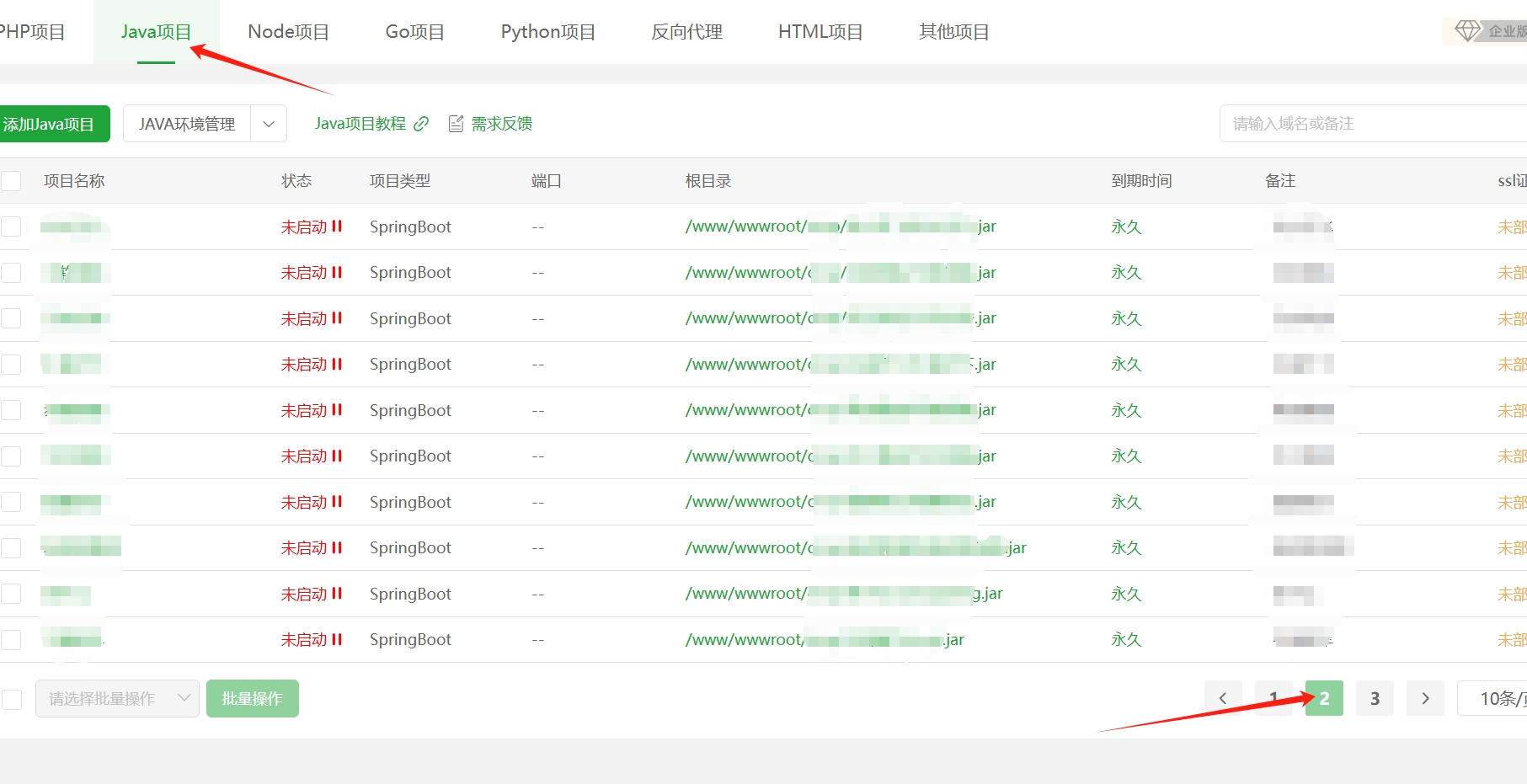Viewport: 1527px width, 784px height.
Task: Open the 反向代理 tab
Action: [x=686, y=32]
